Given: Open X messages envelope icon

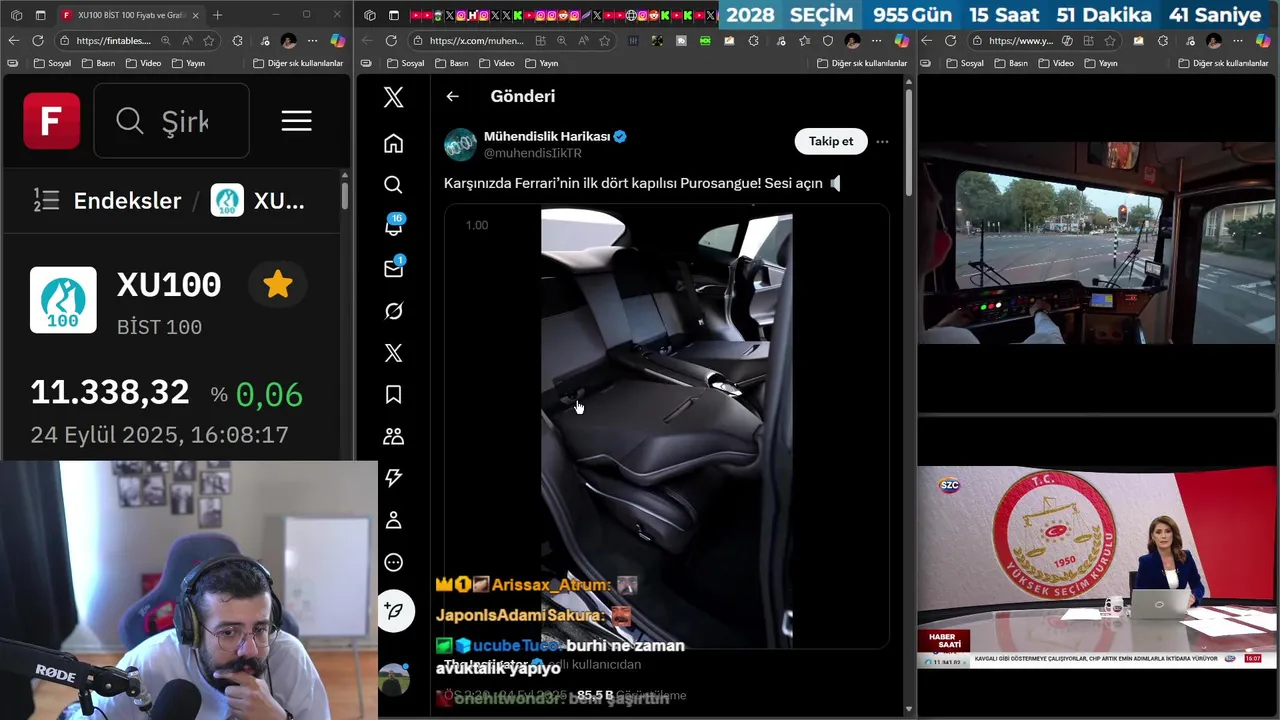Looking at the screenshot, I should pos(393,268).
